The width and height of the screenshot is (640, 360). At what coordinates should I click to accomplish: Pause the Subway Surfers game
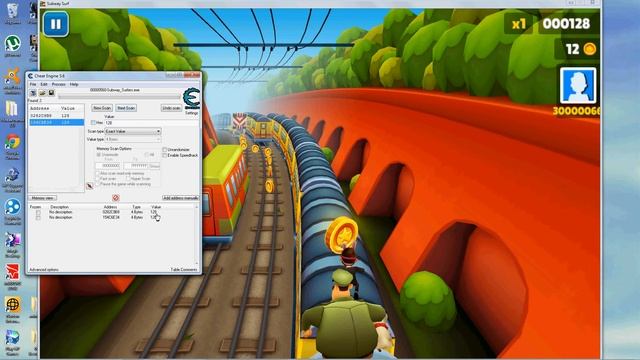[56, 24]
